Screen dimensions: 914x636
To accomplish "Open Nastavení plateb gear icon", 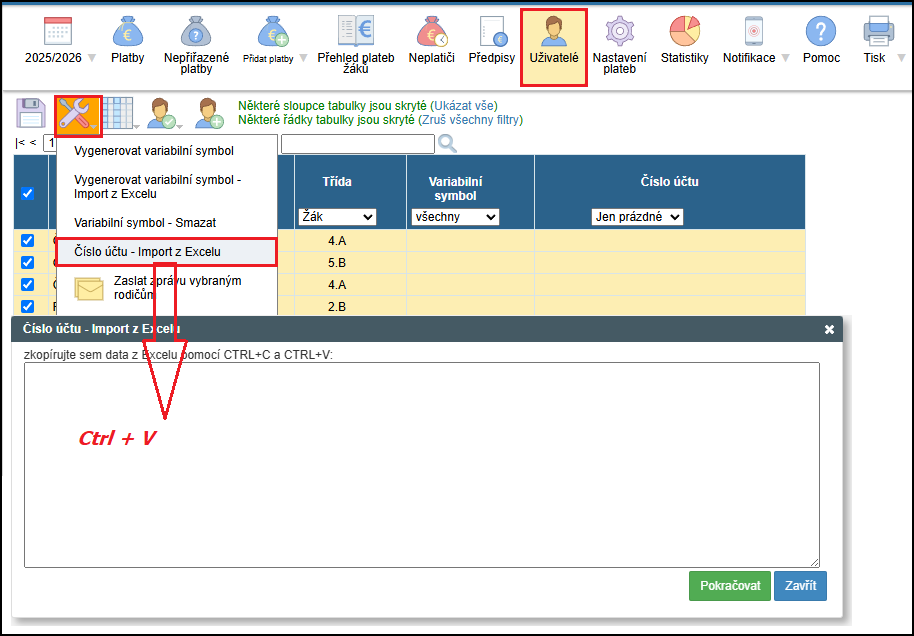I will [620, 35].
